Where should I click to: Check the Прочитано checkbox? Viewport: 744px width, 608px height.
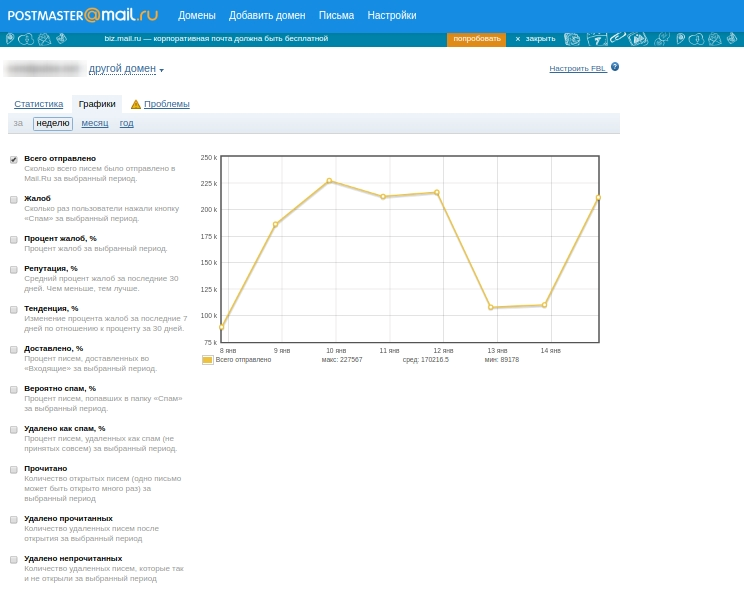coord(14,469)
